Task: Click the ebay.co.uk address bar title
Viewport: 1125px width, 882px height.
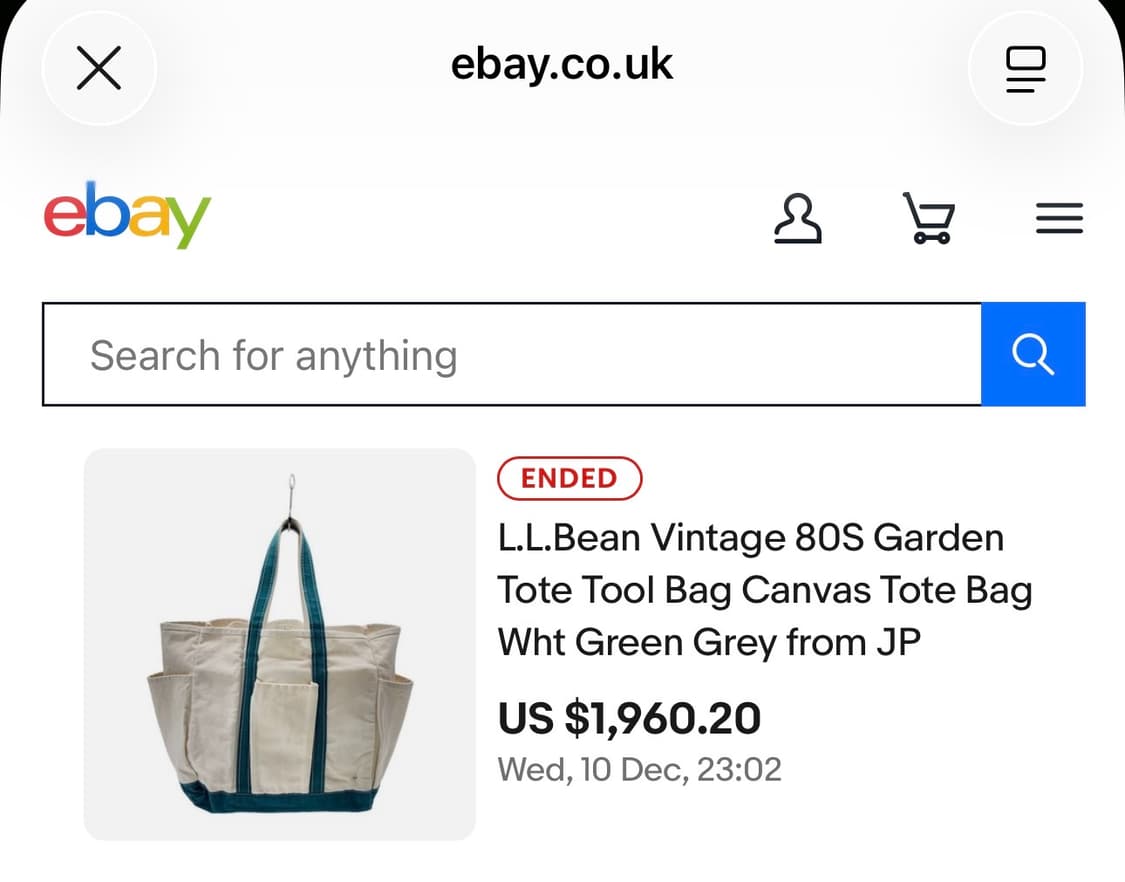Action: [x=562, y=64]
